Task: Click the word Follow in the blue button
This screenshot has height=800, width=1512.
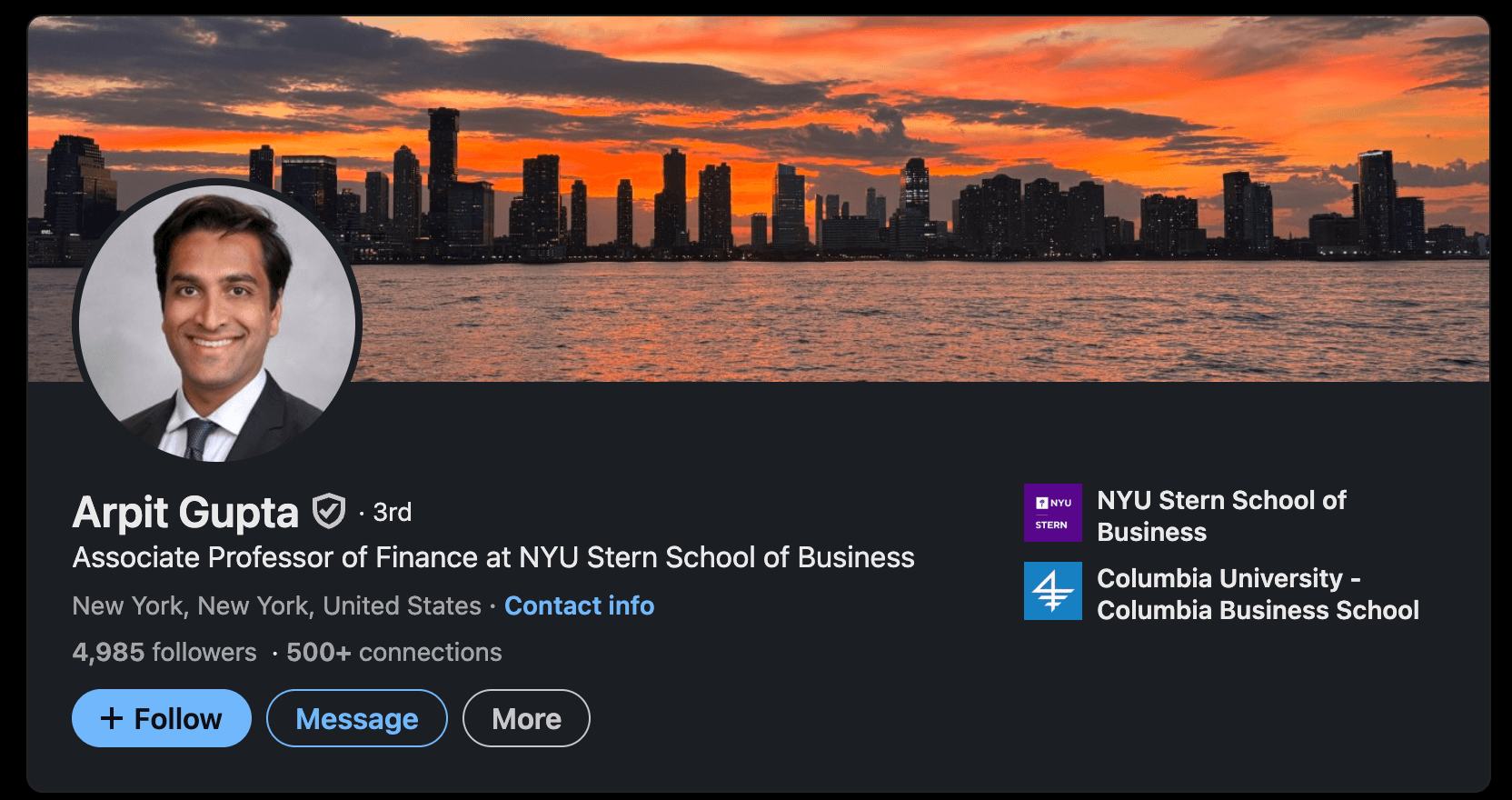Action: point(178,718)
